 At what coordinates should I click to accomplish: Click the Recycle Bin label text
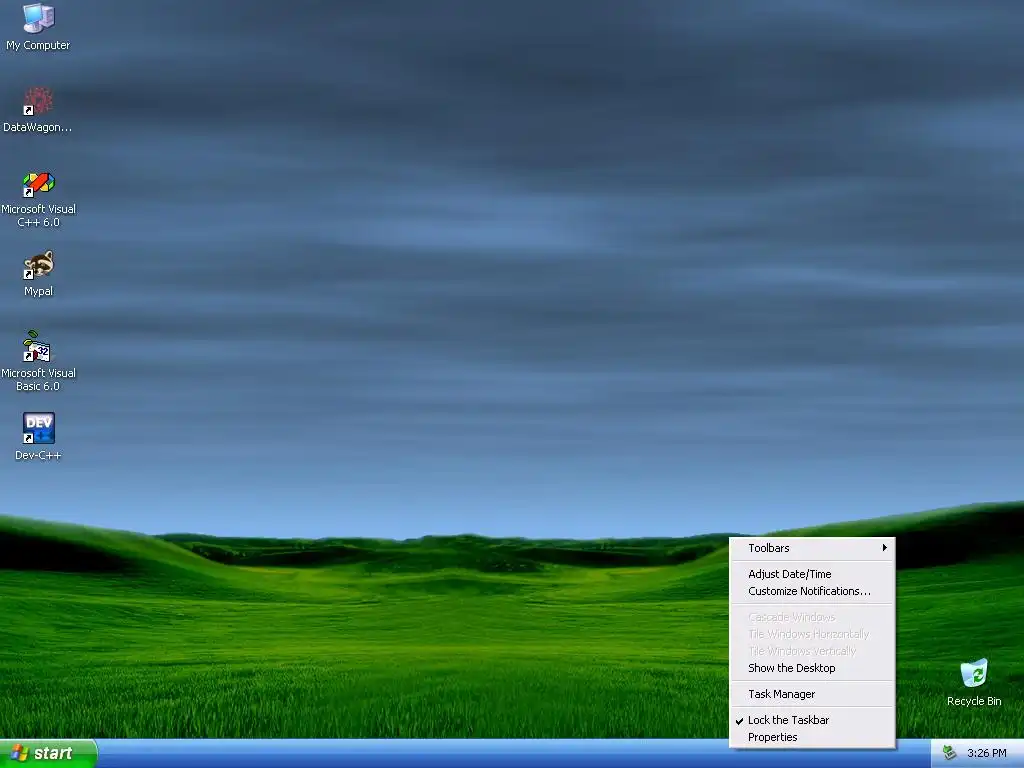[x=974, y=701]
